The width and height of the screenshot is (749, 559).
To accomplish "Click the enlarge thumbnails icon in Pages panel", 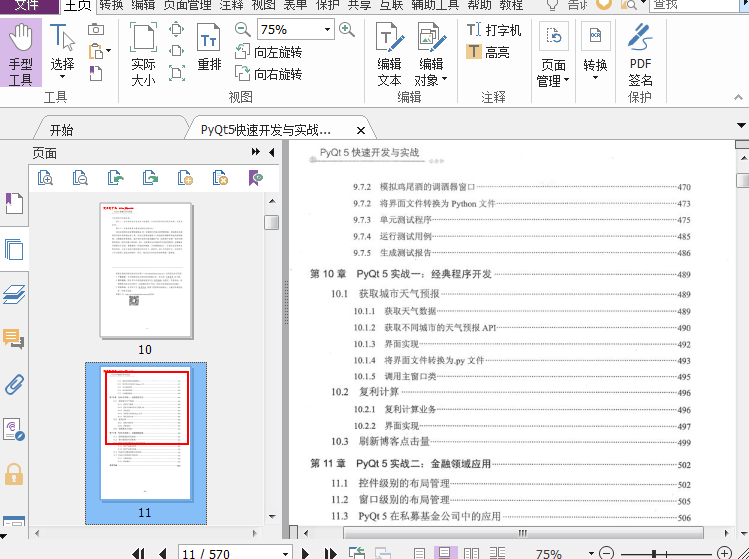I will pos(45,178).
